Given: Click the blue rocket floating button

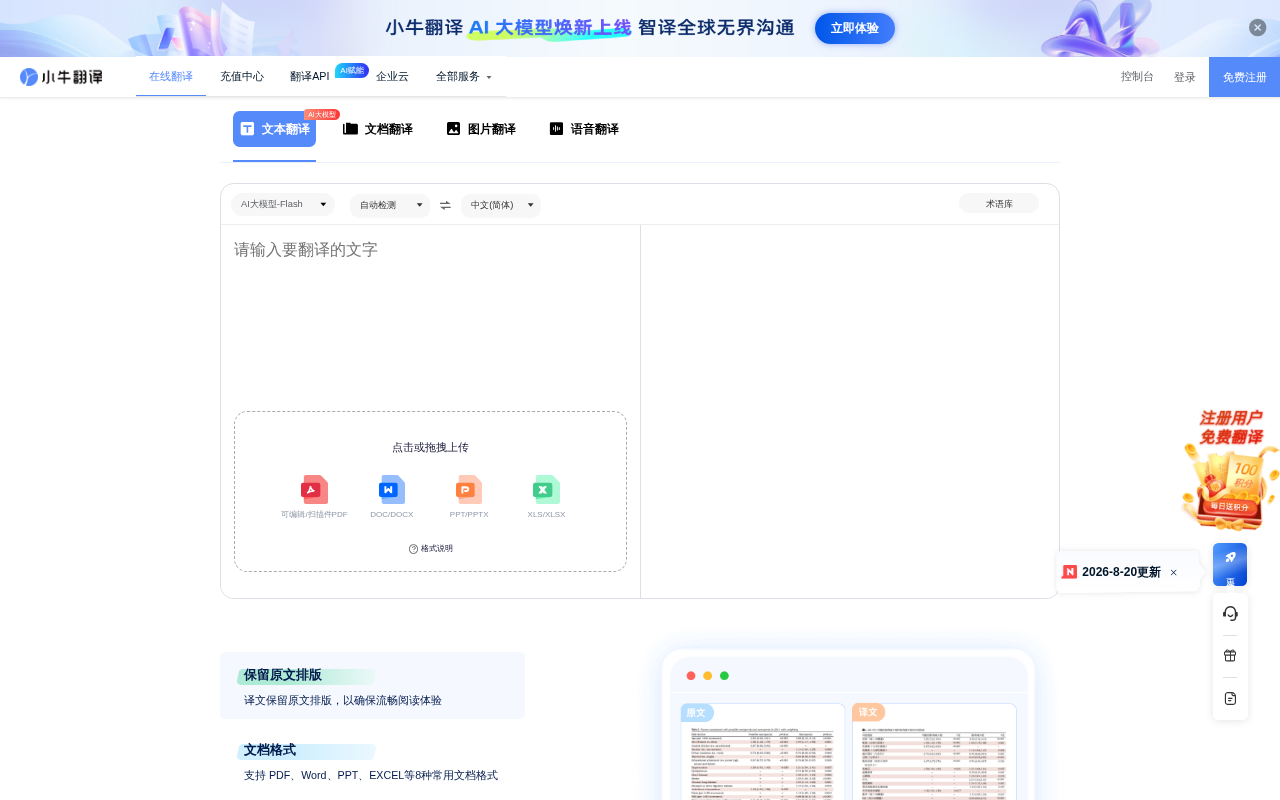Looking at the screenshot, I should (x=1230, y=565).
